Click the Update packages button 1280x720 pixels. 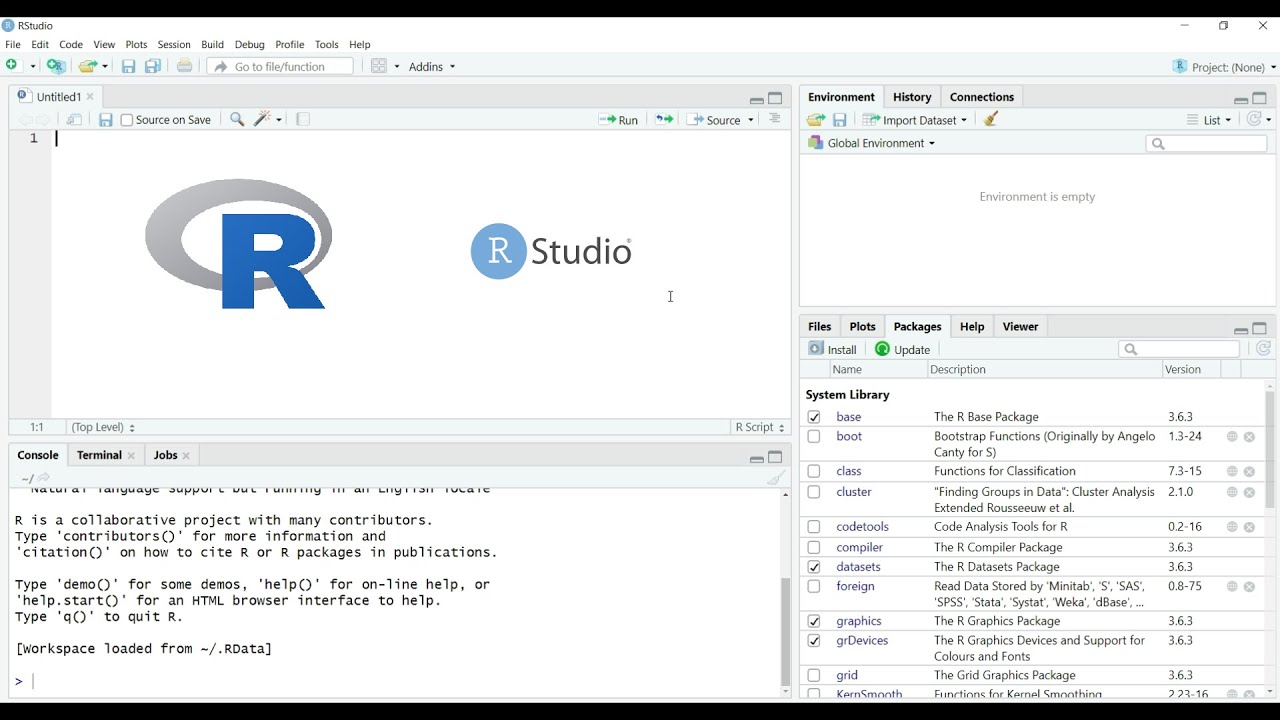pyautogui.click(x=903, y=349)
